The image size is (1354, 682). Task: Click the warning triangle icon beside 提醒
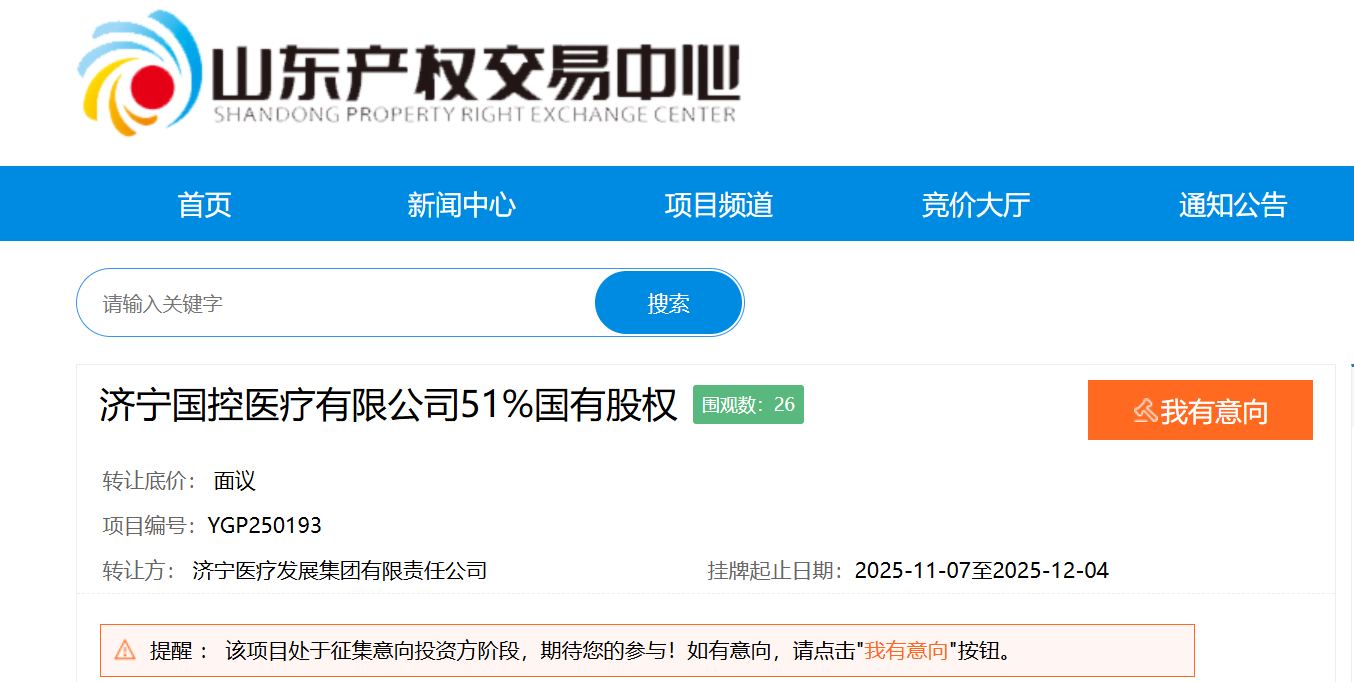(125, 650)
